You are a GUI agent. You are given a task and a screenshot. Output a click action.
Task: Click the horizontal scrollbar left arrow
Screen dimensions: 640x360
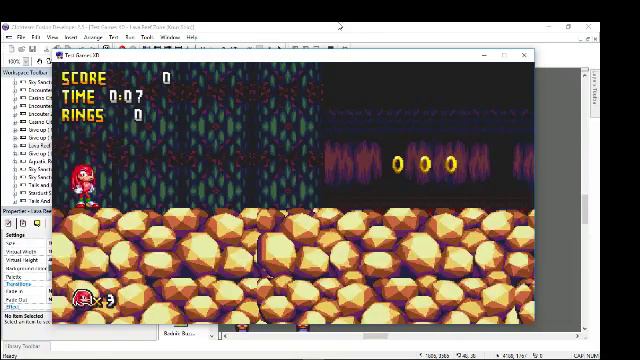tap(225, 336)
